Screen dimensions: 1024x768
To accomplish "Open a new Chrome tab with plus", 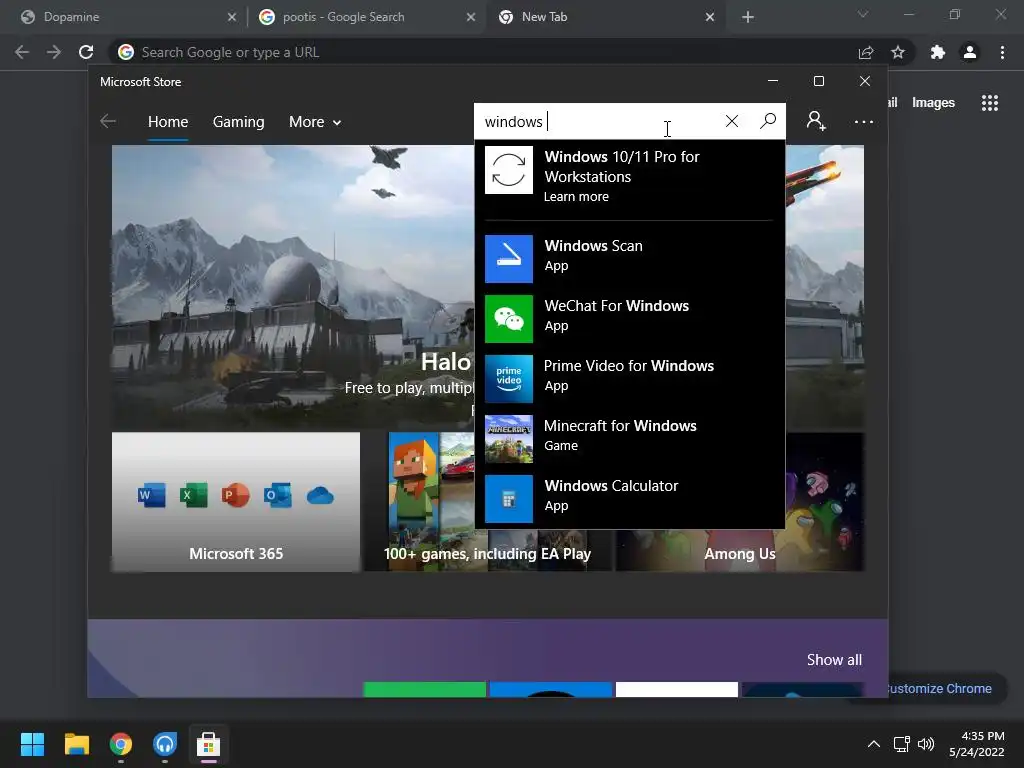I will point(748,17).
